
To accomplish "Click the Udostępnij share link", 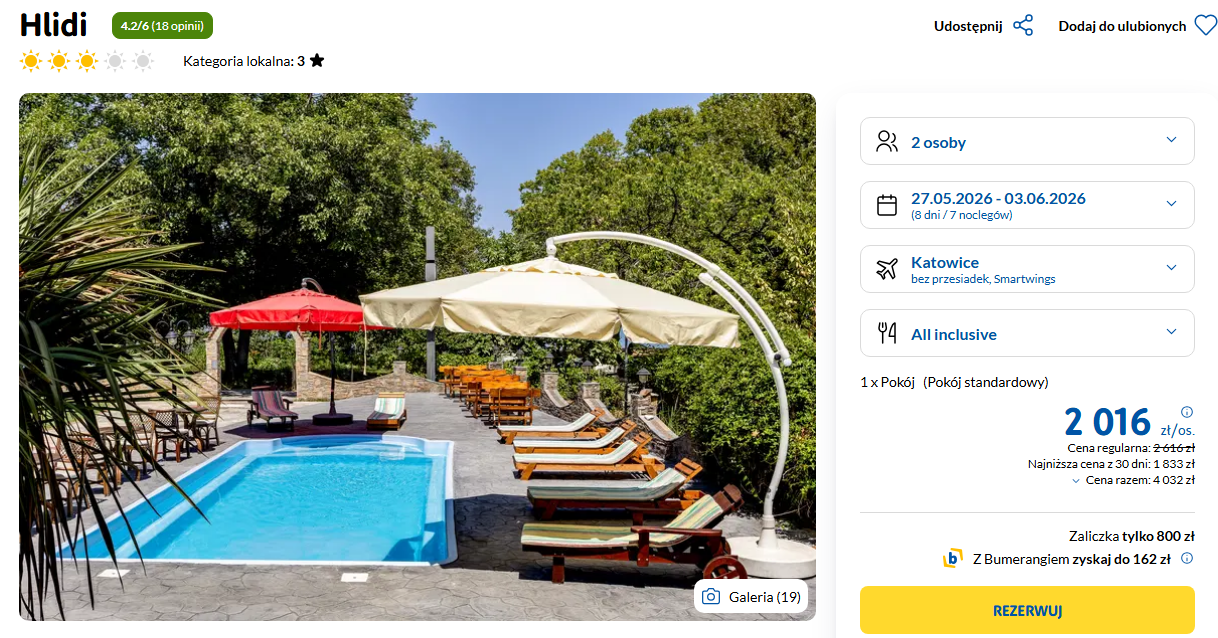I will coord(968,26).
